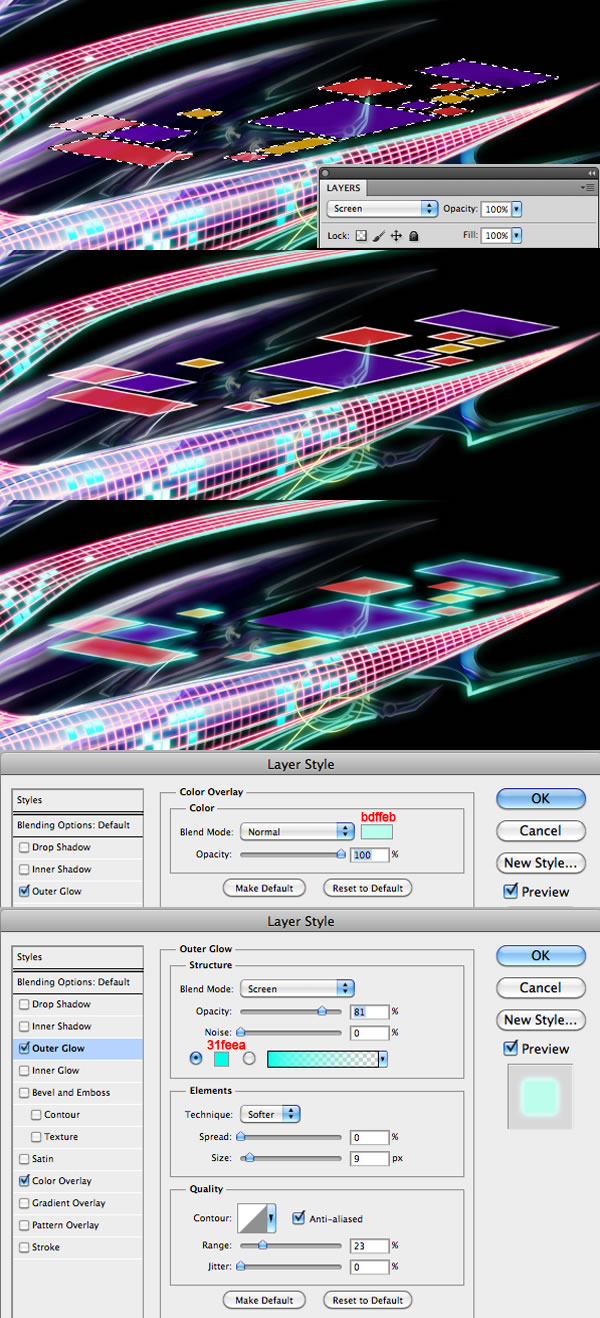Toggle Preview checkbox in Color Overlay dialog

[510, 892]
